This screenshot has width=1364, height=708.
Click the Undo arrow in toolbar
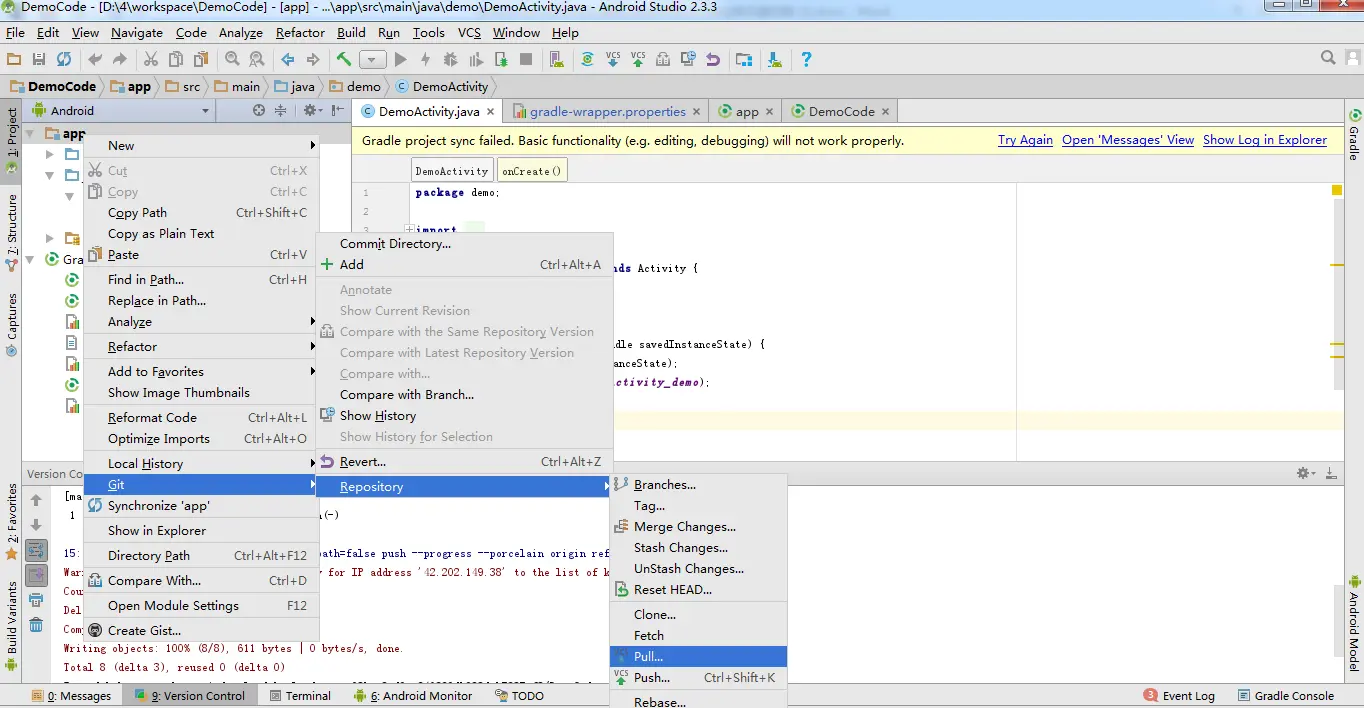tap(95, 60)
